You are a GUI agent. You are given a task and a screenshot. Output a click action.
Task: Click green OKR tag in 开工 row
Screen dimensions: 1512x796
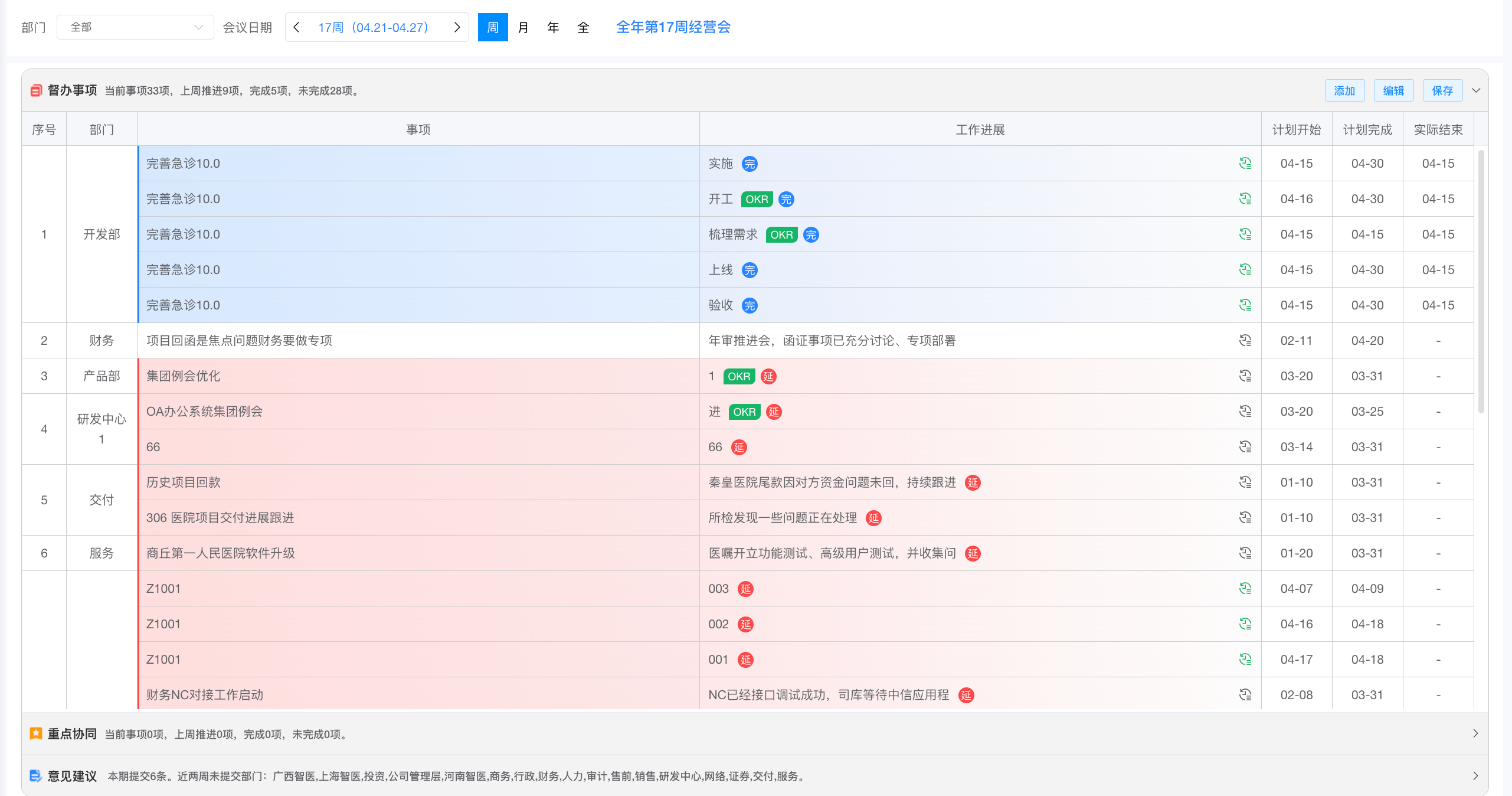757,199
